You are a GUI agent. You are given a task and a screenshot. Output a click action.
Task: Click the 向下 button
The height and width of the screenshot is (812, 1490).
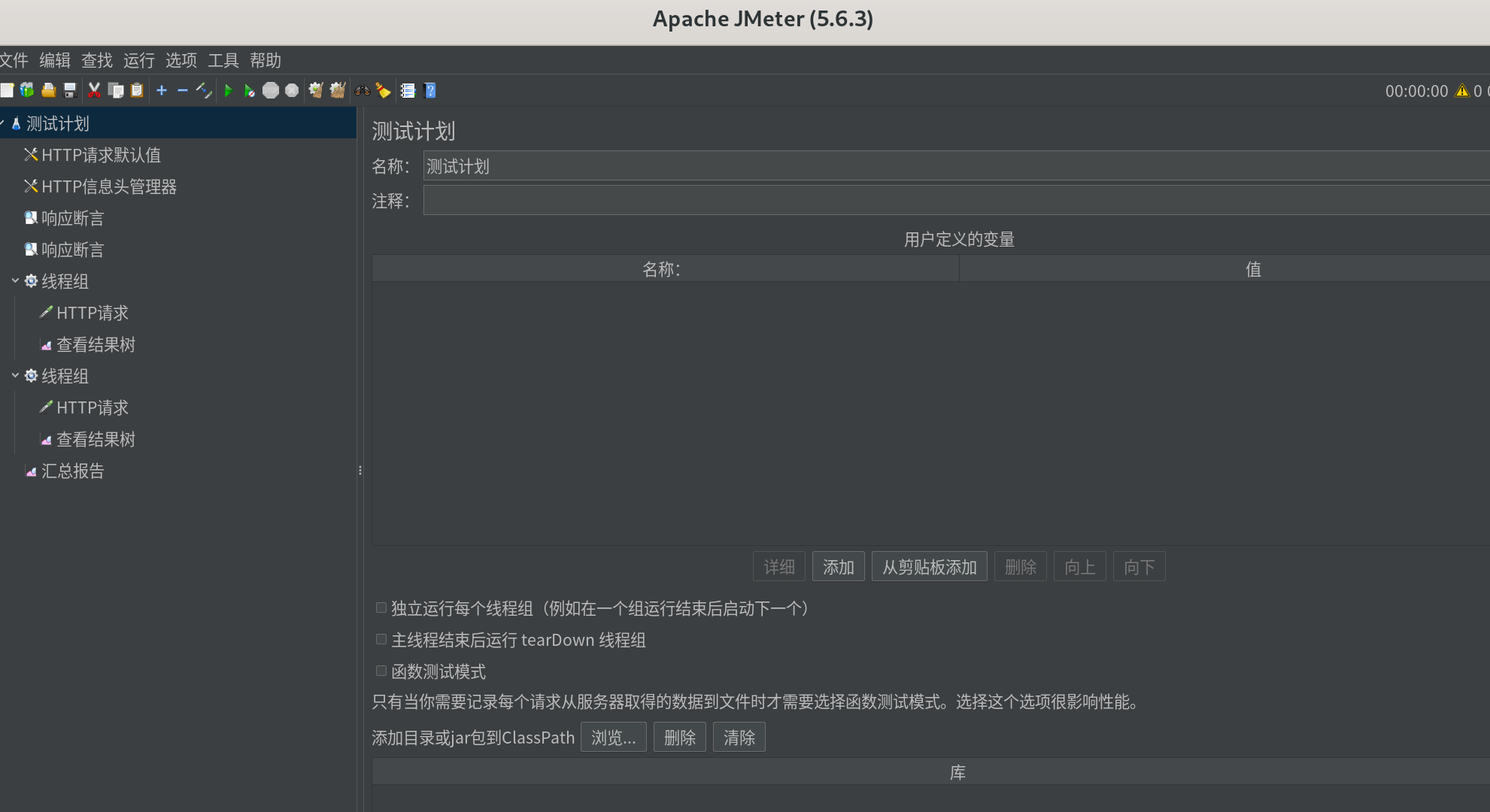[1140, 567]
